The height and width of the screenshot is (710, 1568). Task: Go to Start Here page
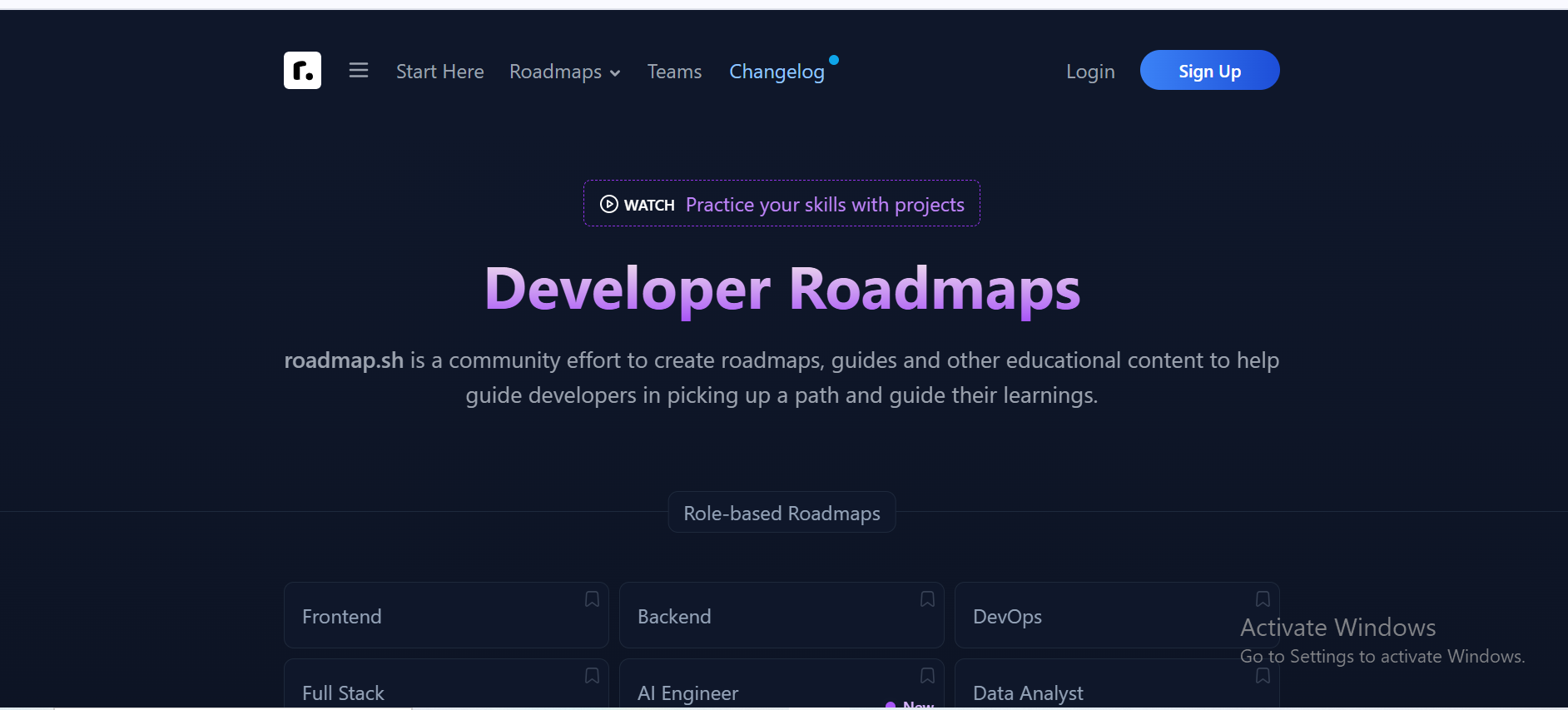click(x=439, y=72)
